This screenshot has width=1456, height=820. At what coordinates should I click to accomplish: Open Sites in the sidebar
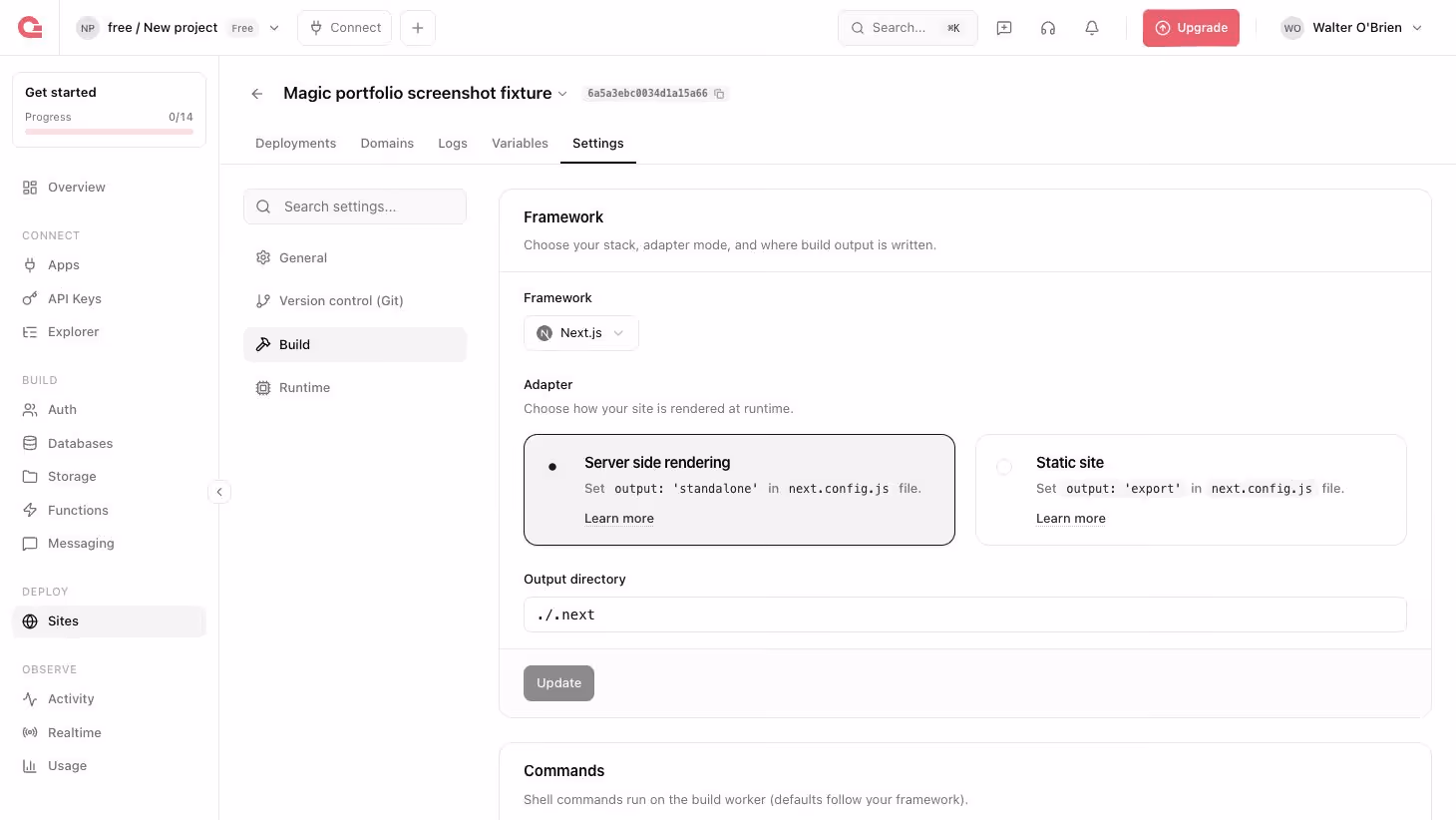point(109,621)
